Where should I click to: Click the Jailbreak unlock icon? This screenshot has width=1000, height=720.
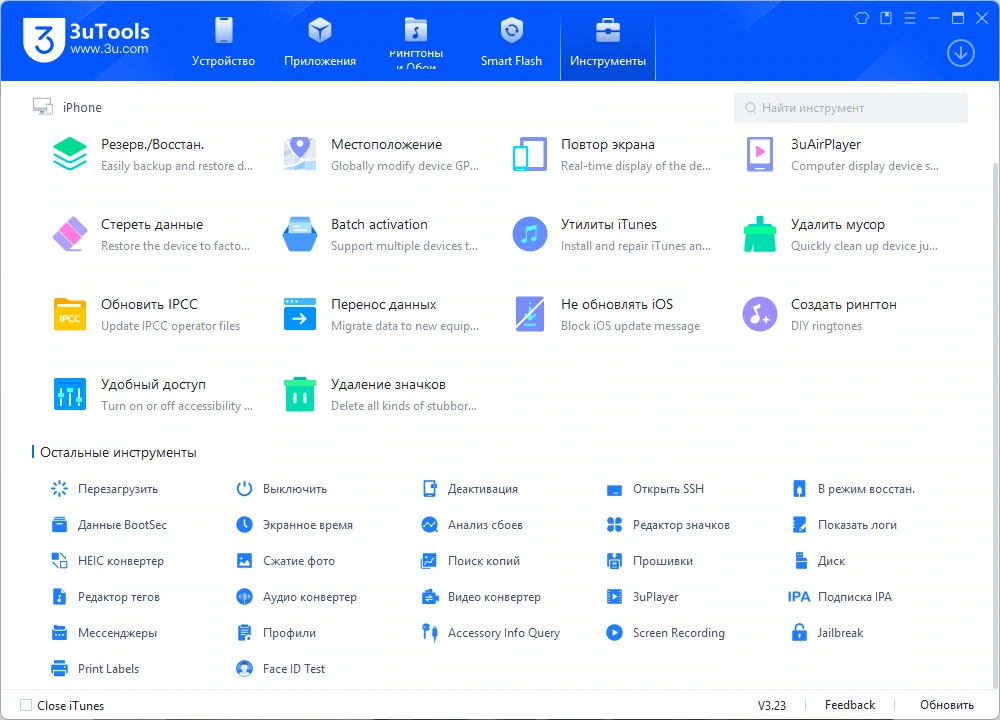tap(799, 633)
